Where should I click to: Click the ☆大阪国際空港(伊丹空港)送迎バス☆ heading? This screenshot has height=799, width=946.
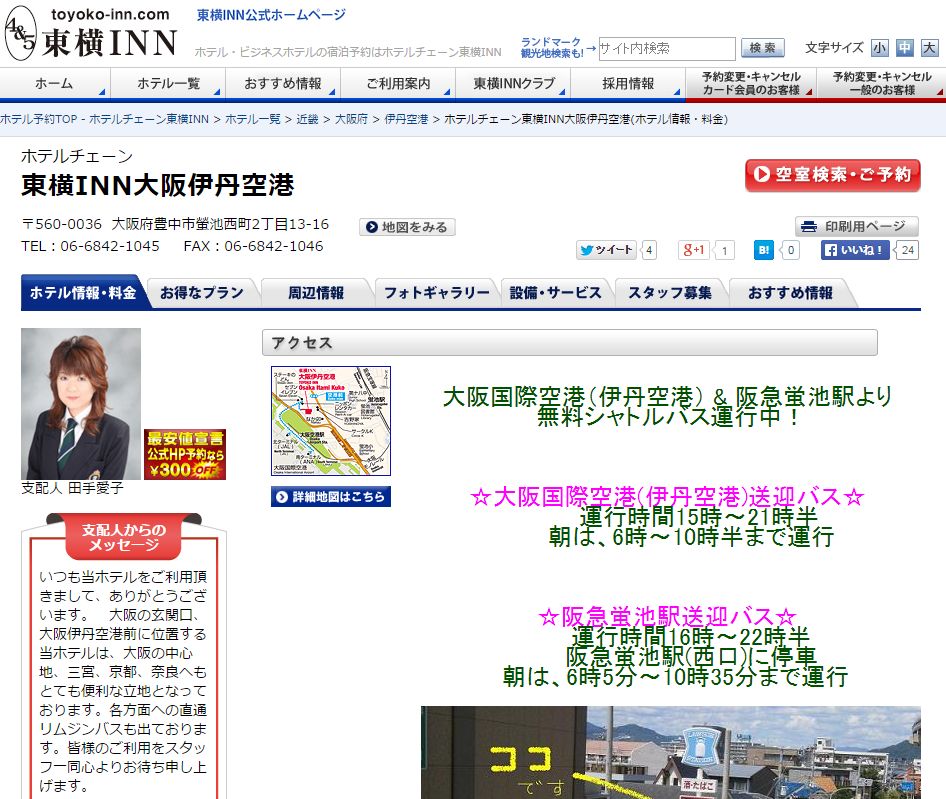tap(667, 497)
